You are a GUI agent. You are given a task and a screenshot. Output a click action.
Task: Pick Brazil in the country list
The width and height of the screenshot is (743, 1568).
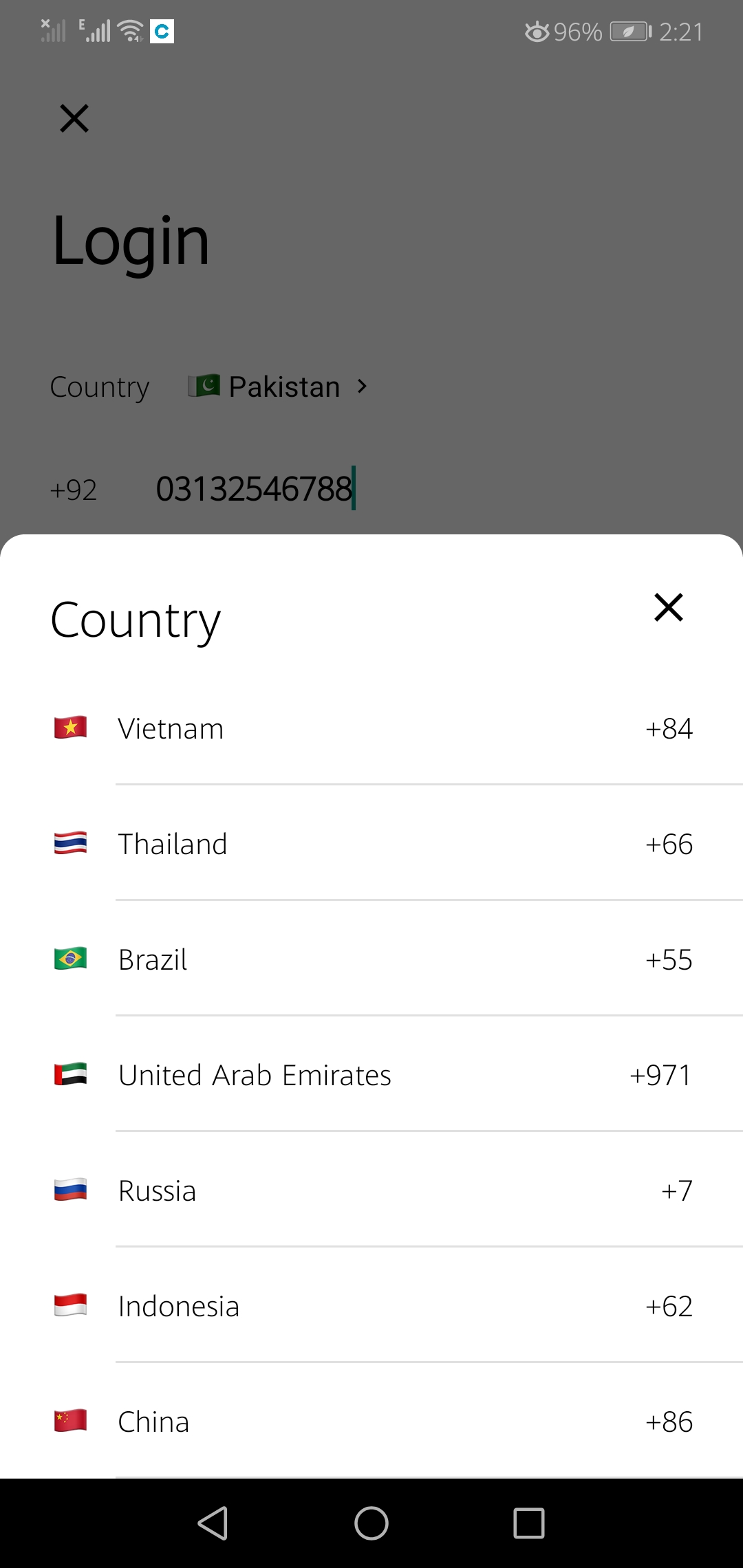[x=153, y=960]
